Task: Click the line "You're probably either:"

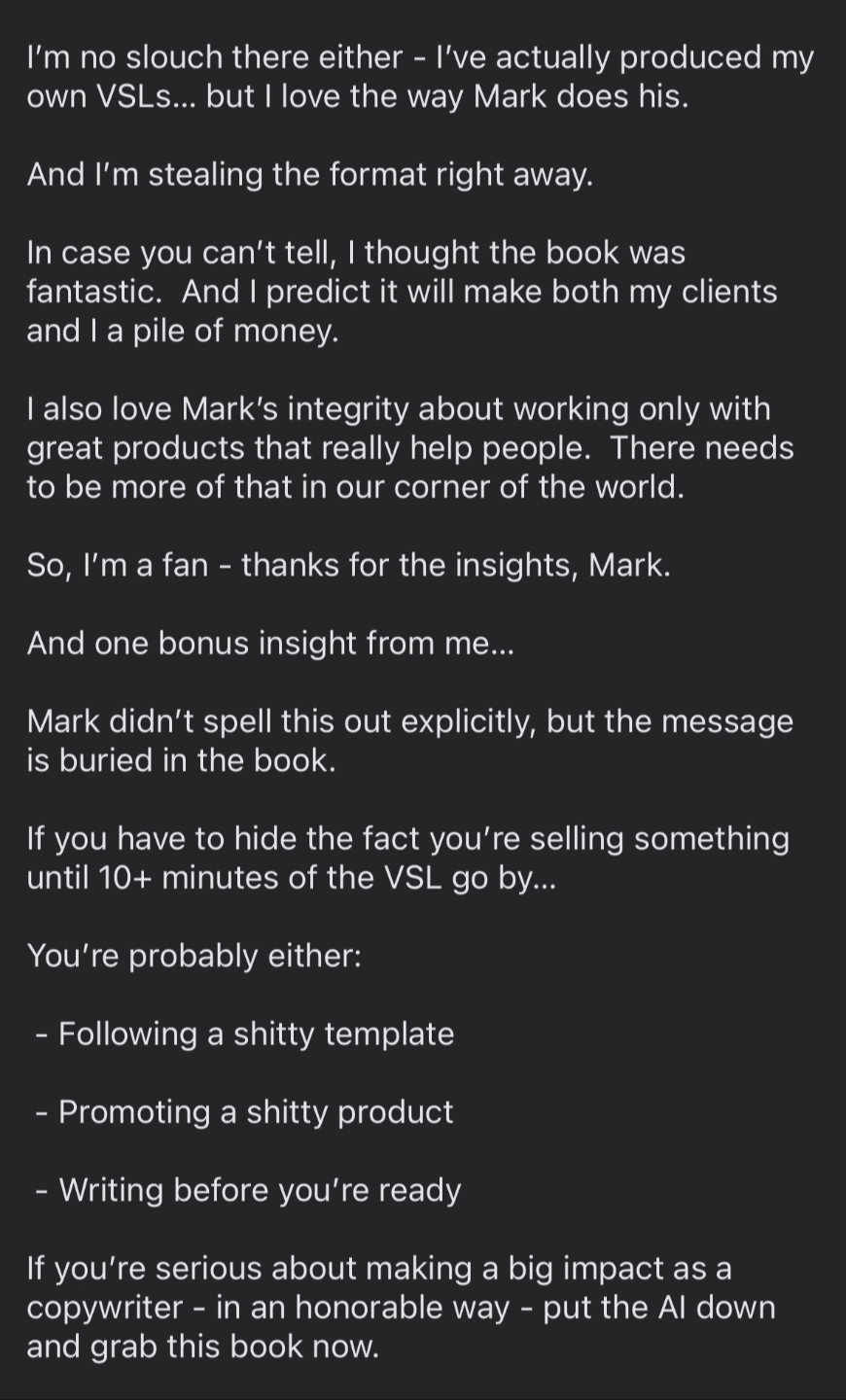Action: 194,956
